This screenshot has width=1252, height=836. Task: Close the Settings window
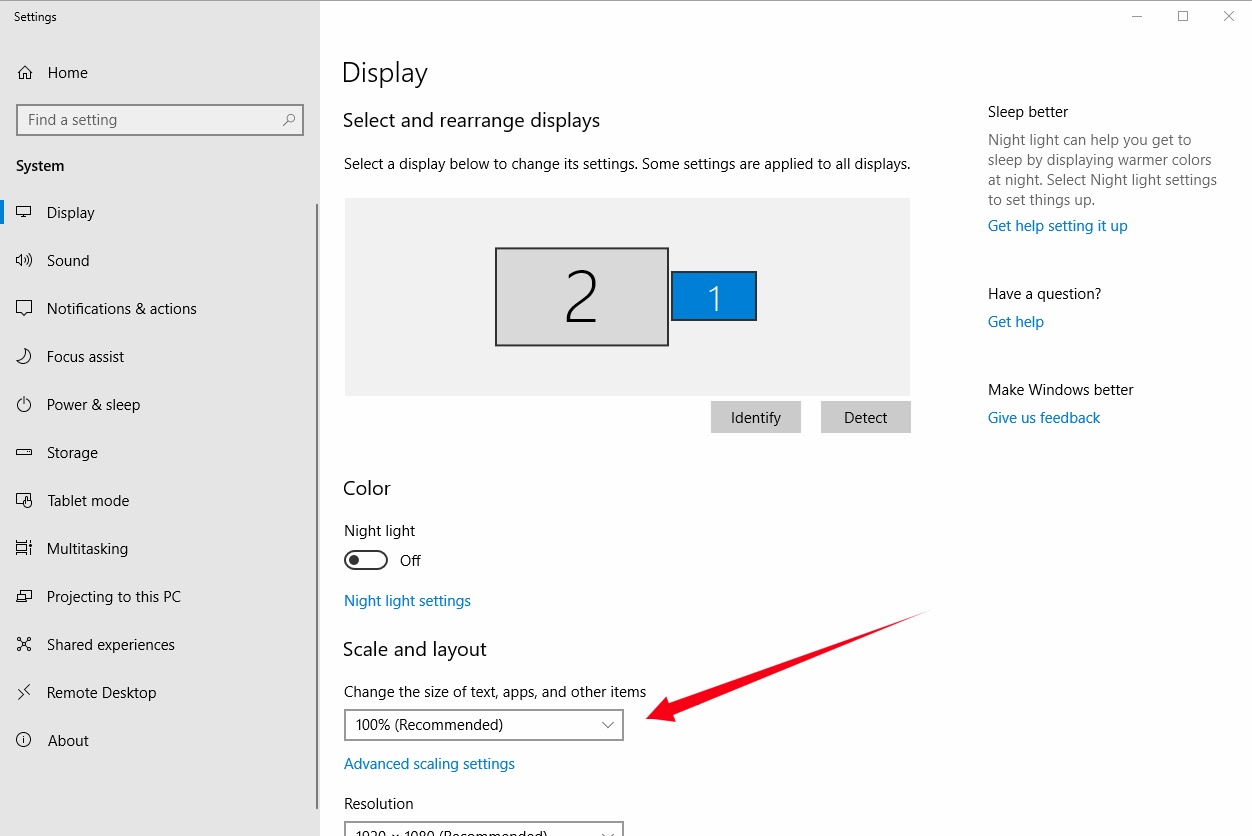pos(1229,16)
